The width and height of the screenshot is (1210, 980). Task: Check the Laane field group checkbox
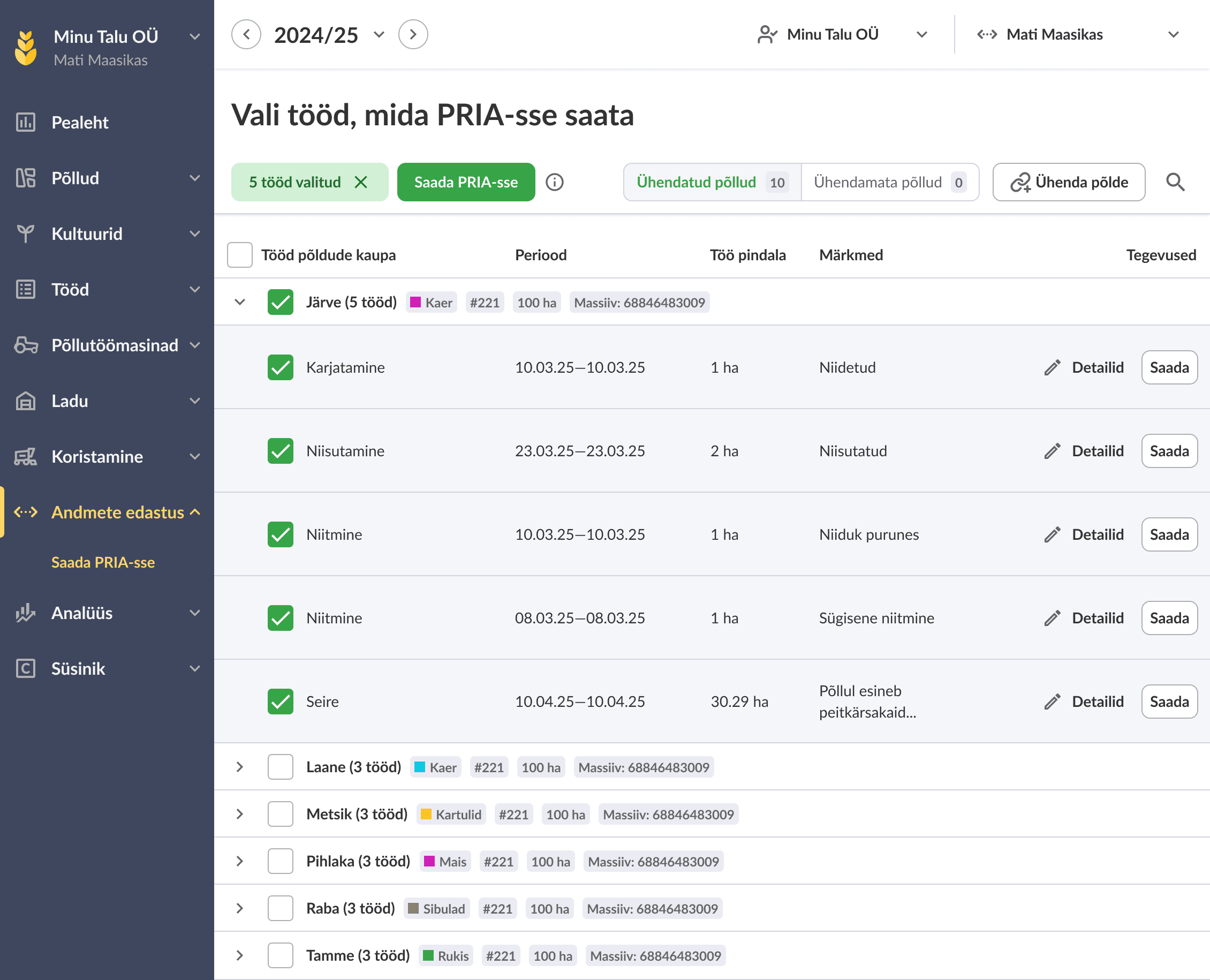coord(281,767)
